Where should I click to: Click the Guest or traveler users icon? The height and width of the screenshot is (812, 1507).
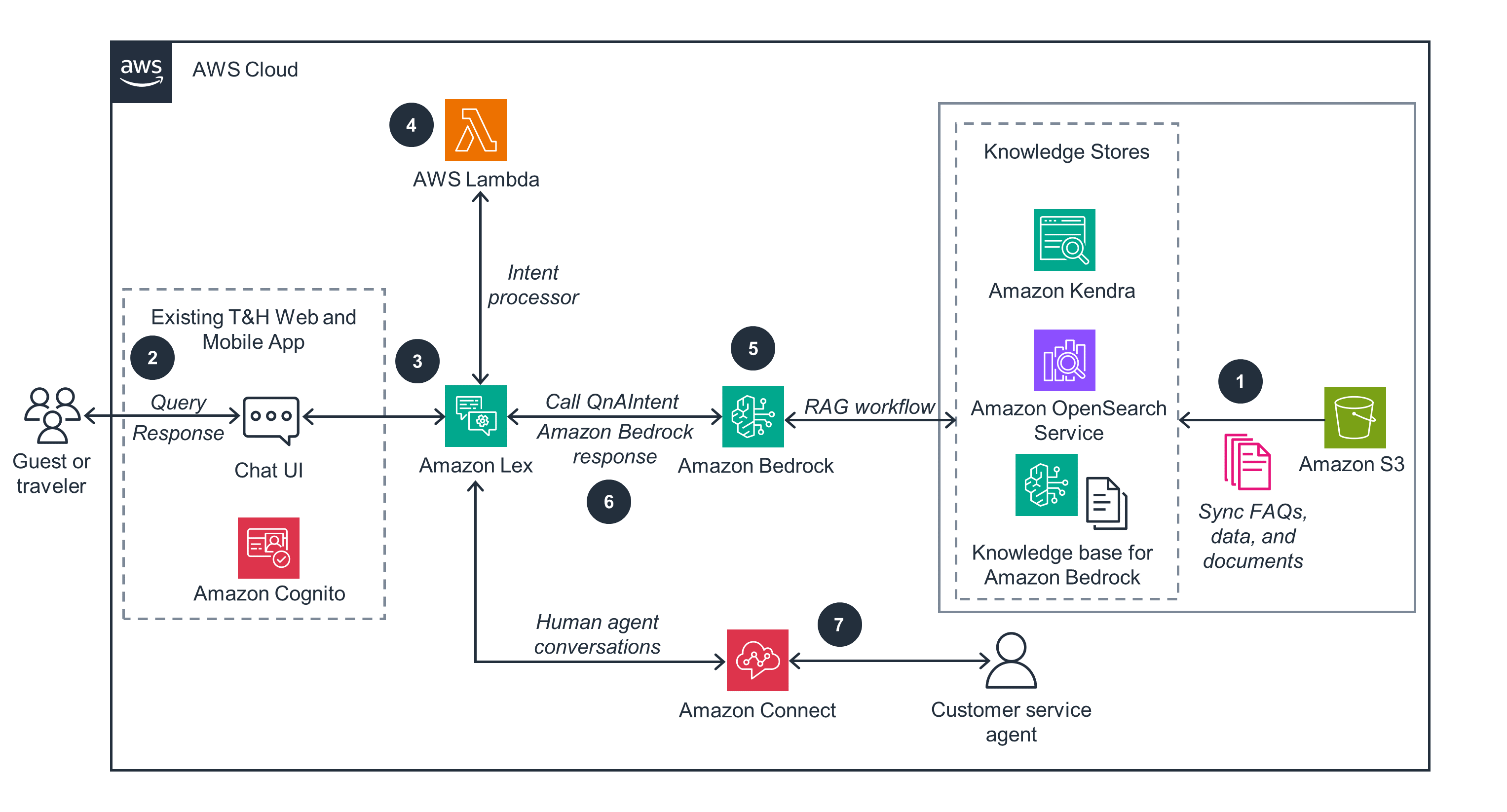(x=52, y=415)
